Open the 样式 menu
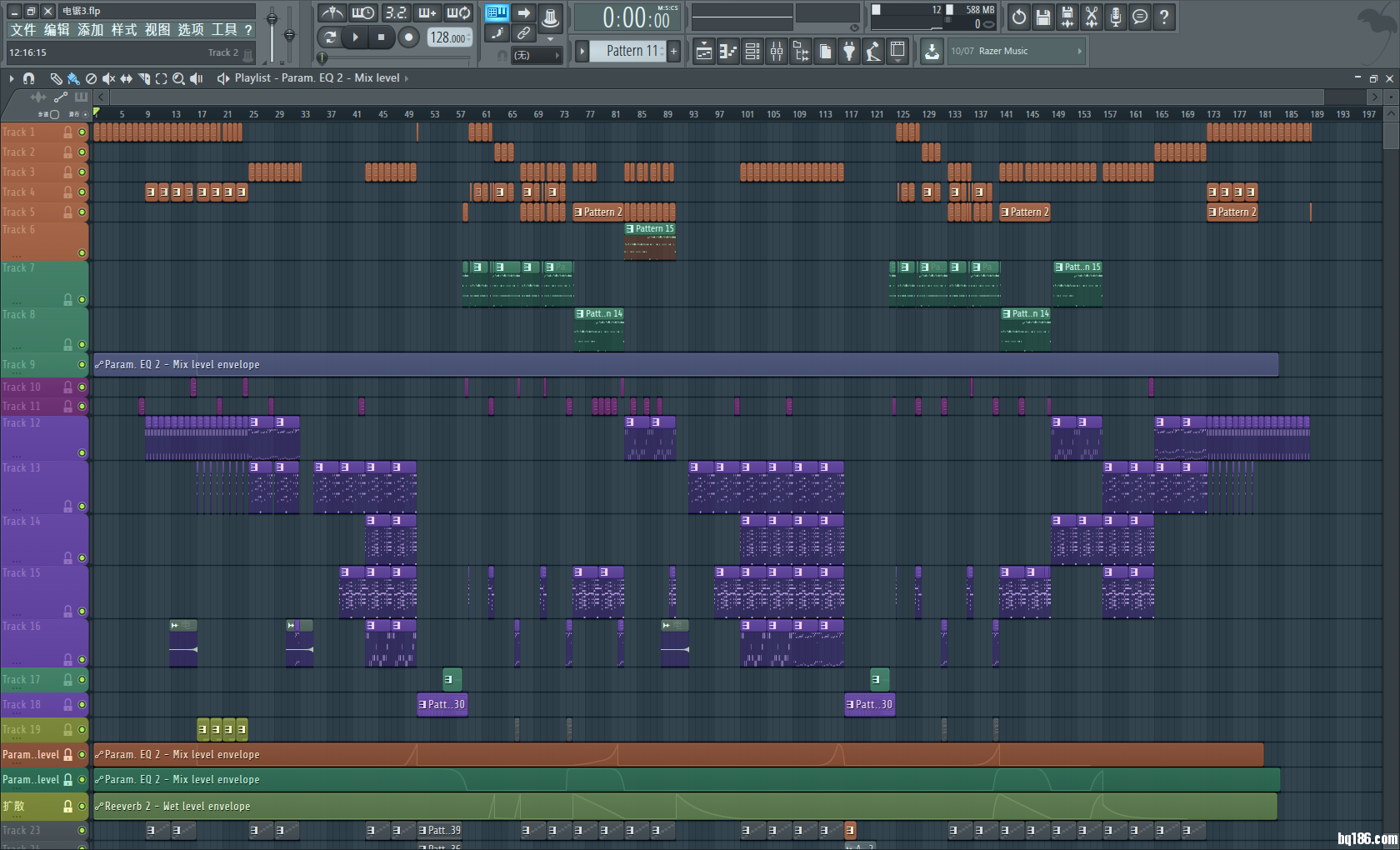 coord(123,30)
